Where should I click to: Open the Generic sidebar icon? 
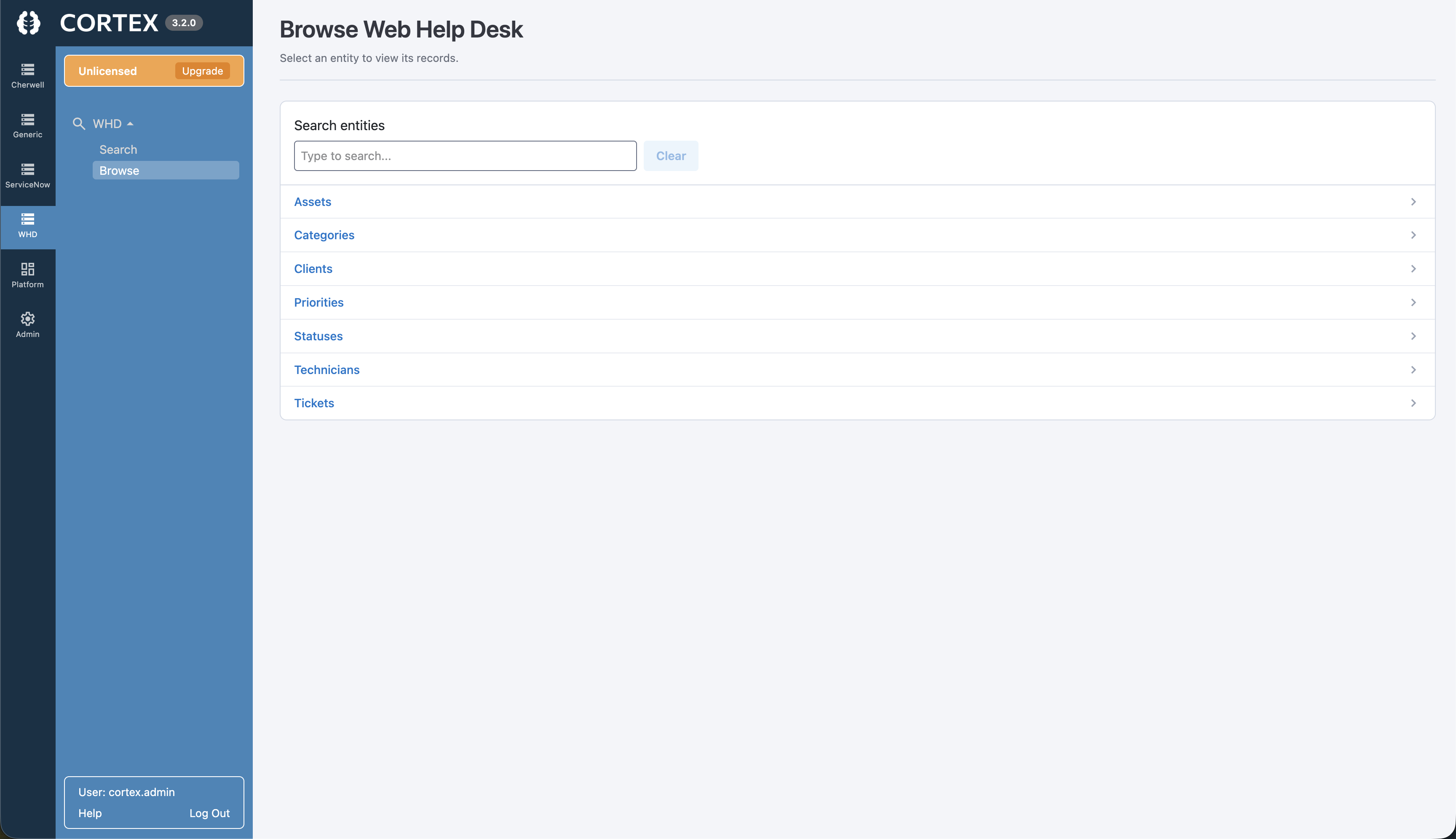coord(28,126)
